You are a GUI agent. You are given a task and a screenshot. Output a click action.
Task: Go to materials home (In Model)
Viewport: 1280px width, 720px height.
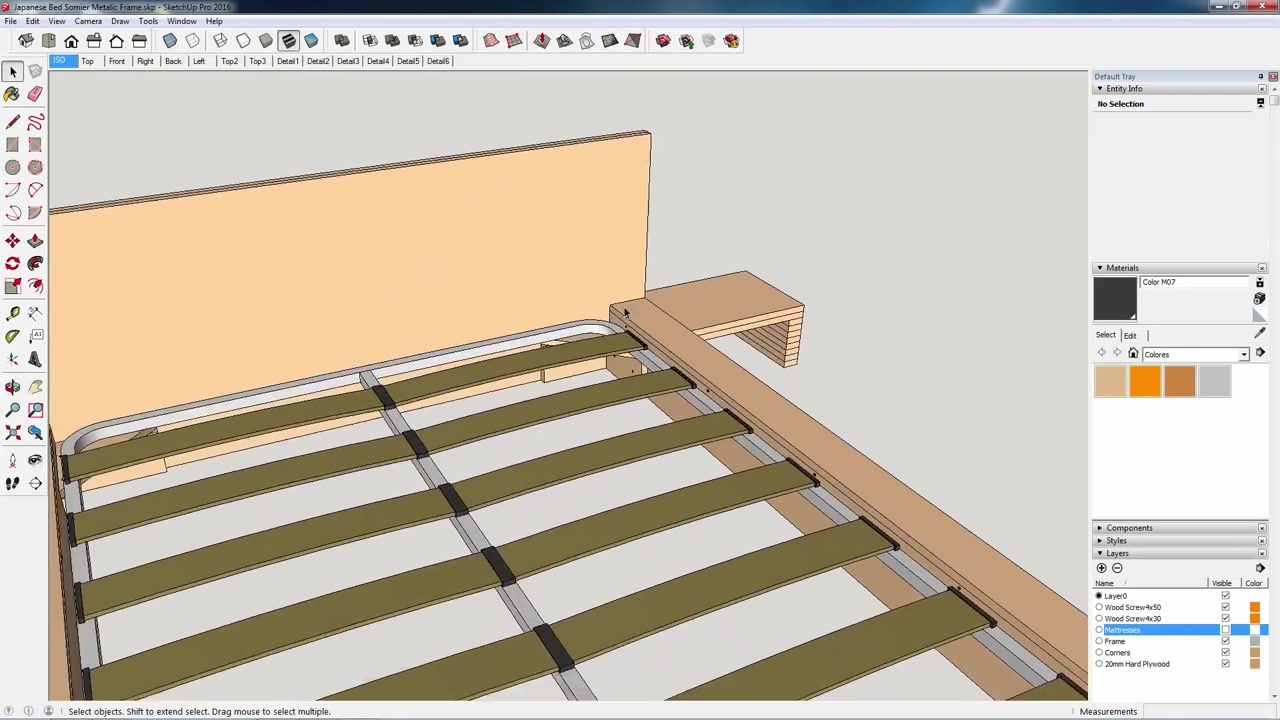pos(1133,354)
